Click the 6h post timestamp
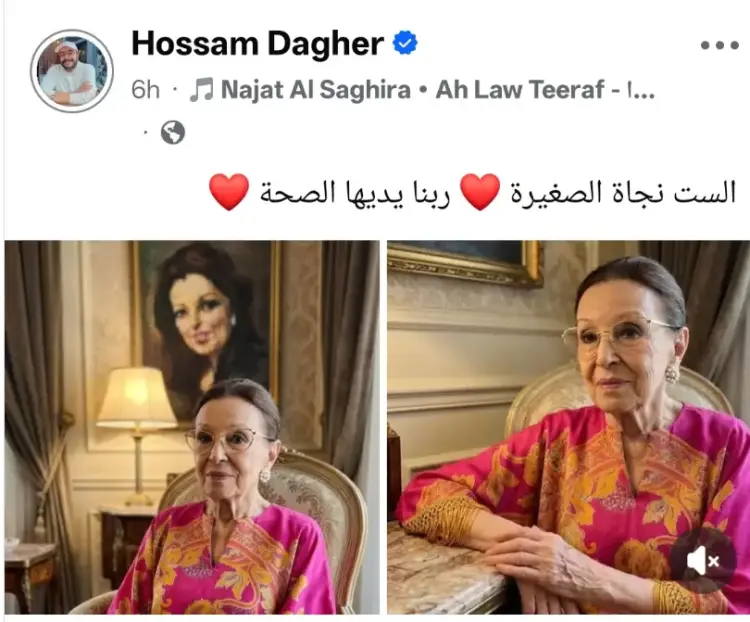This screenshot has height=622, width=750. click(x=145, y=89)
